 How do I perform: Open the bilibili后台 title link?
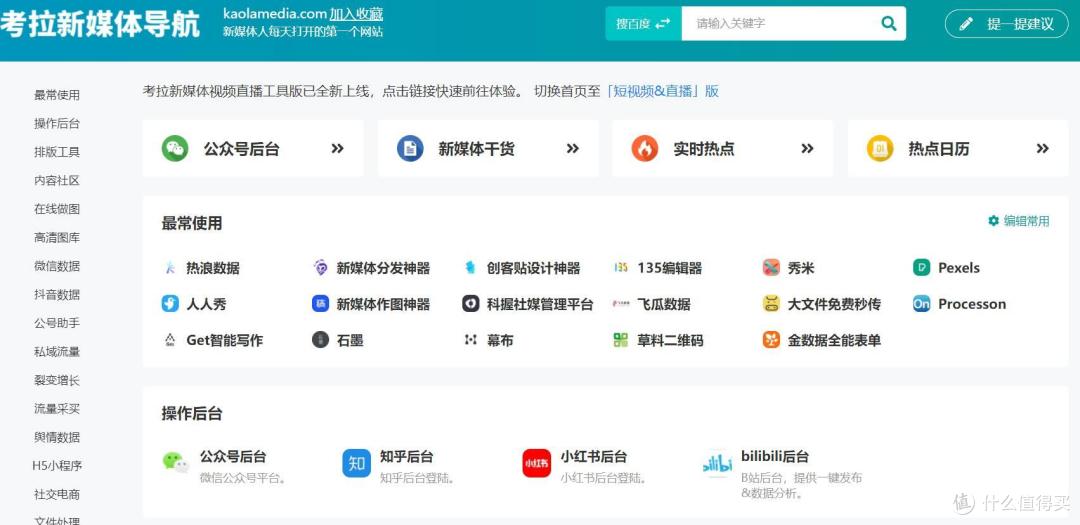tap(775, 456)
